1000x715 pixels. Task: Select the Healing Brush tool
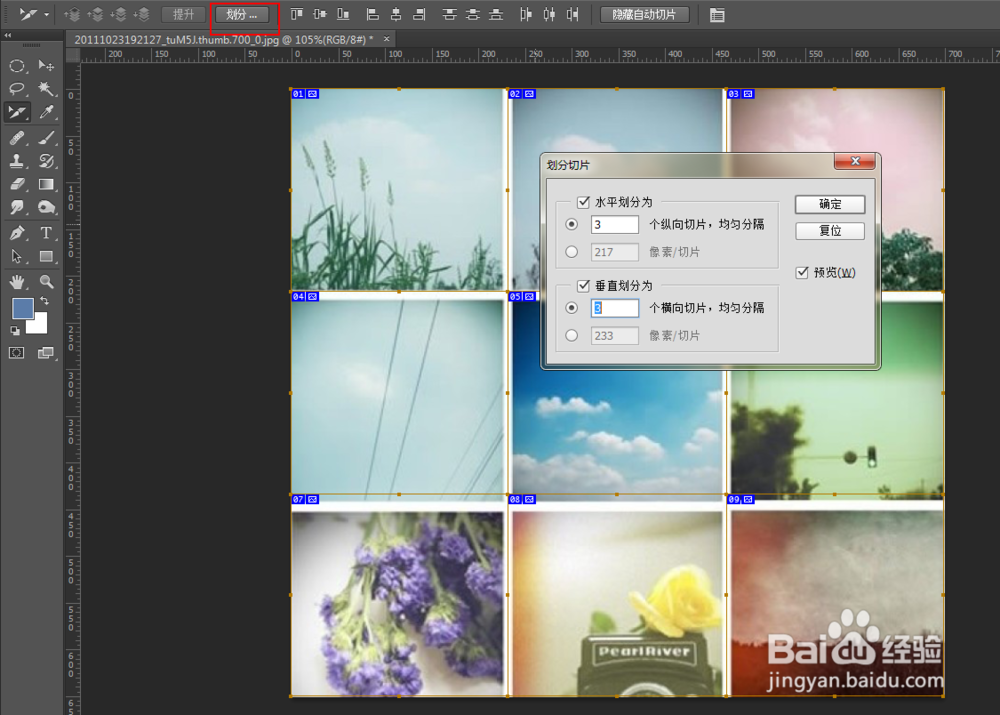pos(17,137)
